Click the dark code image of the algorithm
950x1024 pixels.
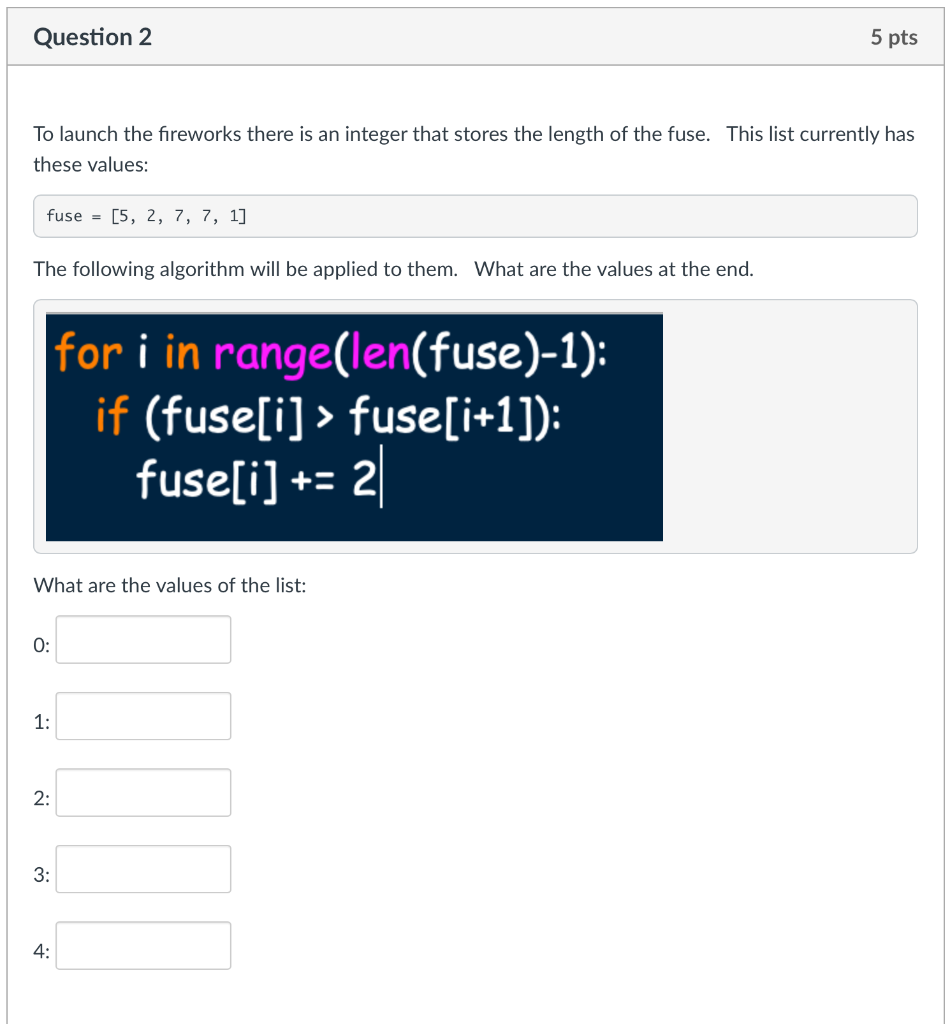(354, 426)
